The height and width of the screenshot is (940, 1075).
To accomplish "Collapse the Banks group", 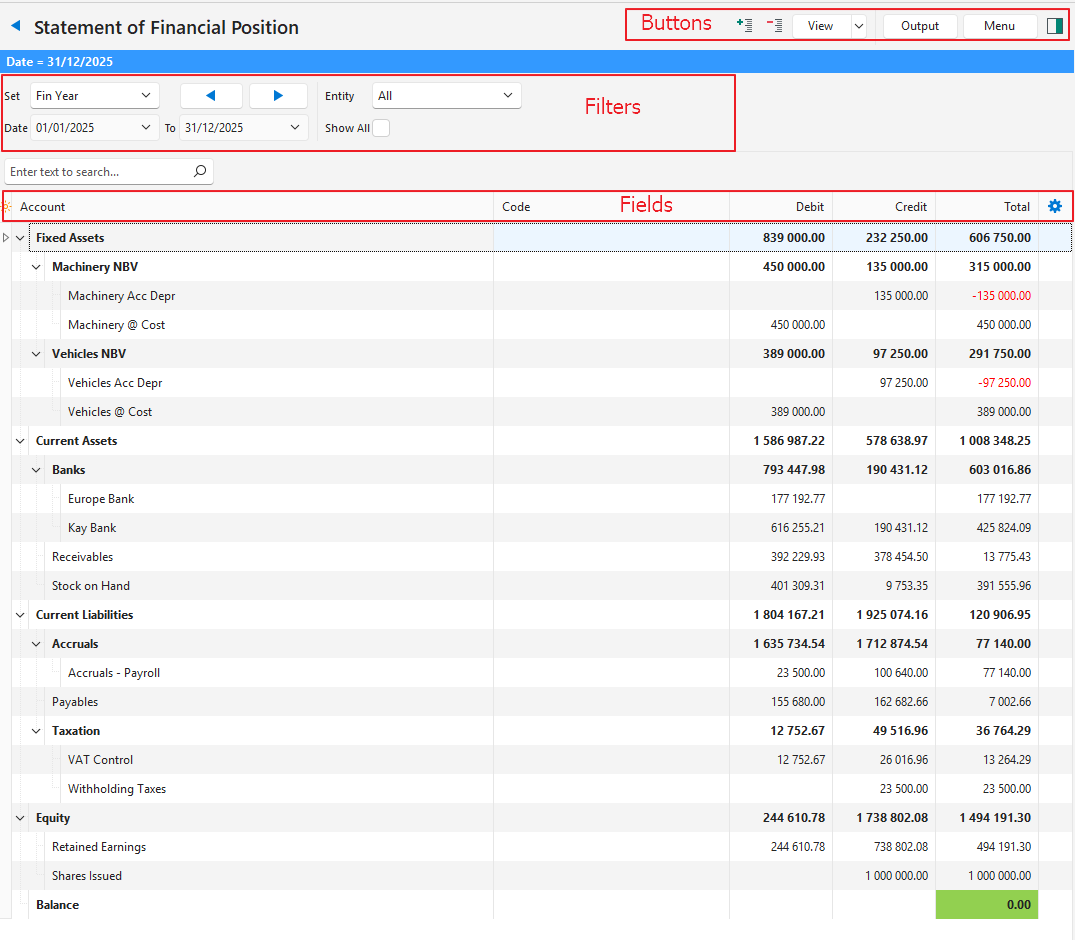I will tap(37, 470).
